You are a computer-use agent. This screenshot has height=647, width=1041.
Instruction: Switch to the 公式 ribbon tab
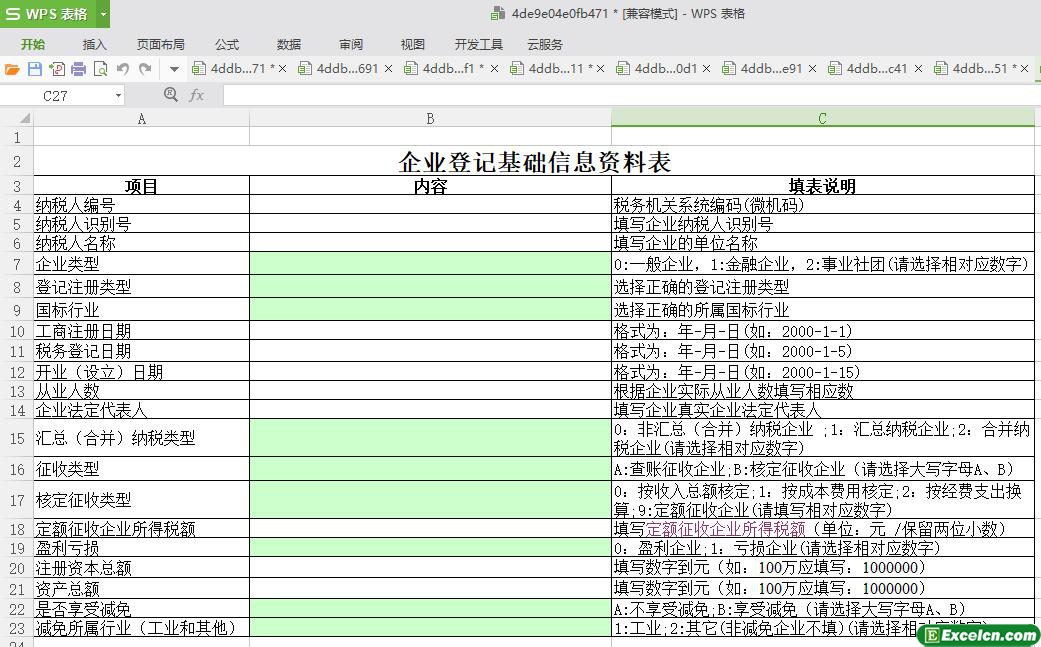227,44
